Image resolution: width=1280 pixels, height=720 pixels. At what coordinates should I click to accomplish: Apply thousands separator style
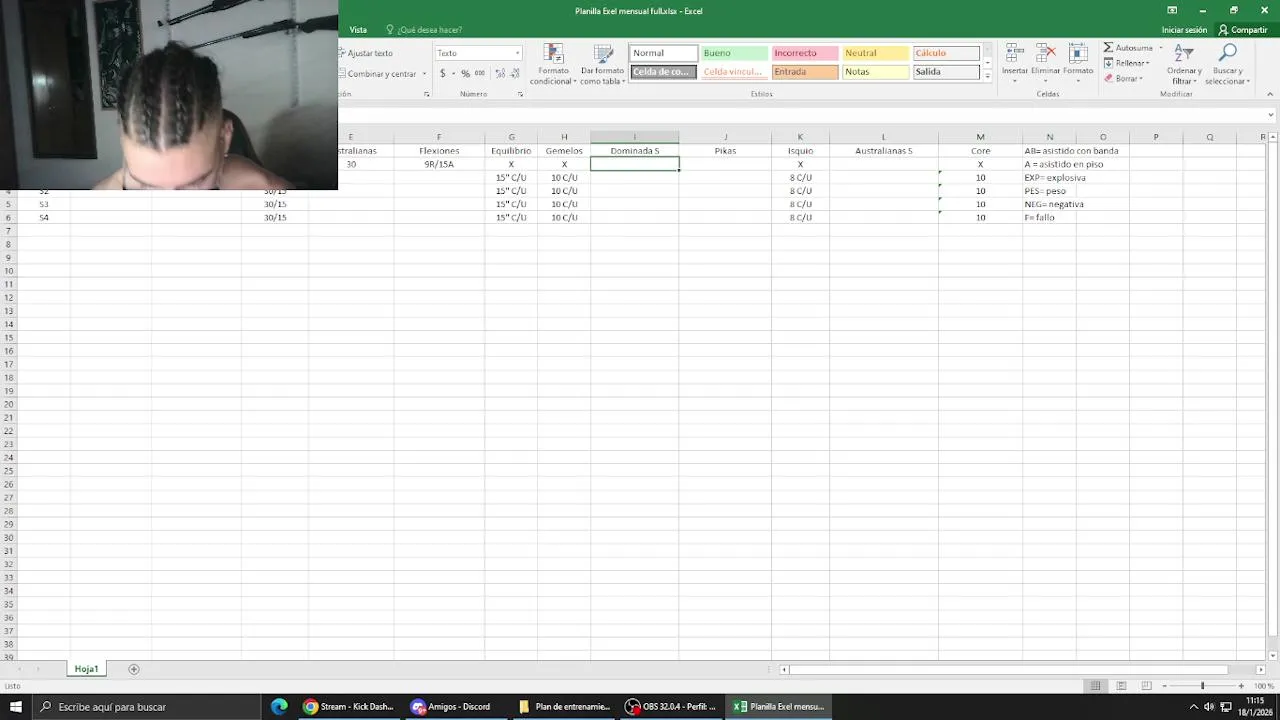pyautogui.click(x=480, y=74)
